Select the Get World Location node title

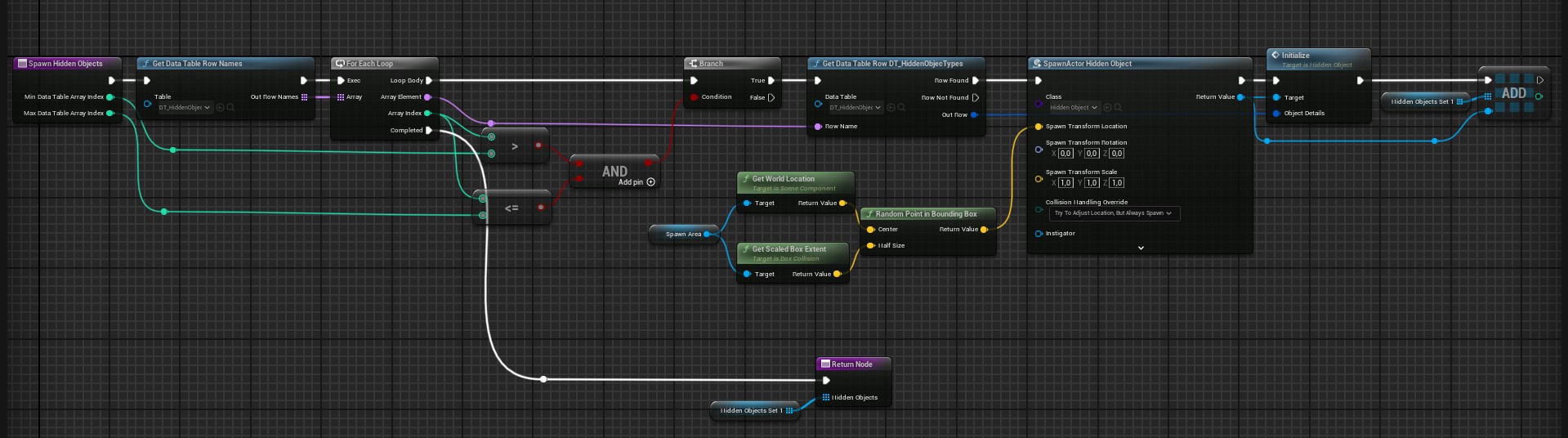click(x=783, y=179)
